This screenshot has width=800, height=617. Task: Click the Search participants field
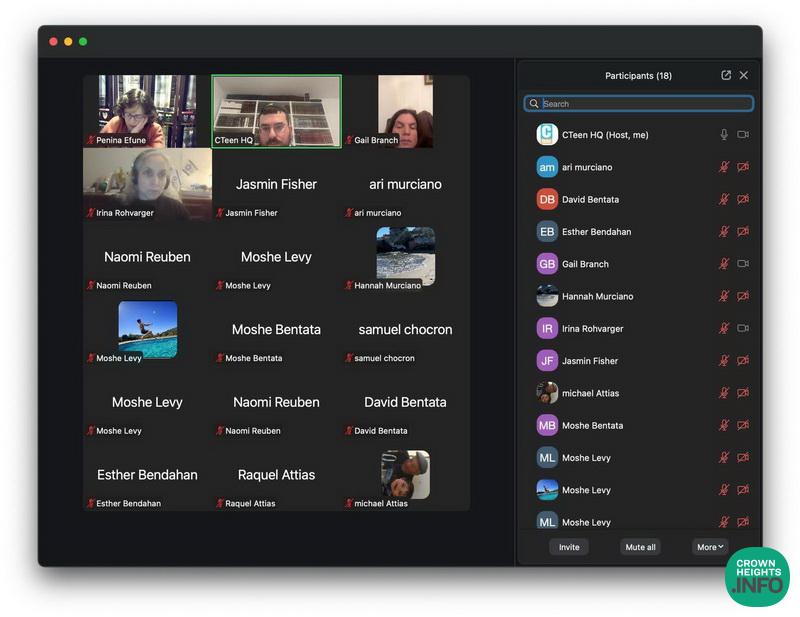pyautogui.click(x=640, y=104)
